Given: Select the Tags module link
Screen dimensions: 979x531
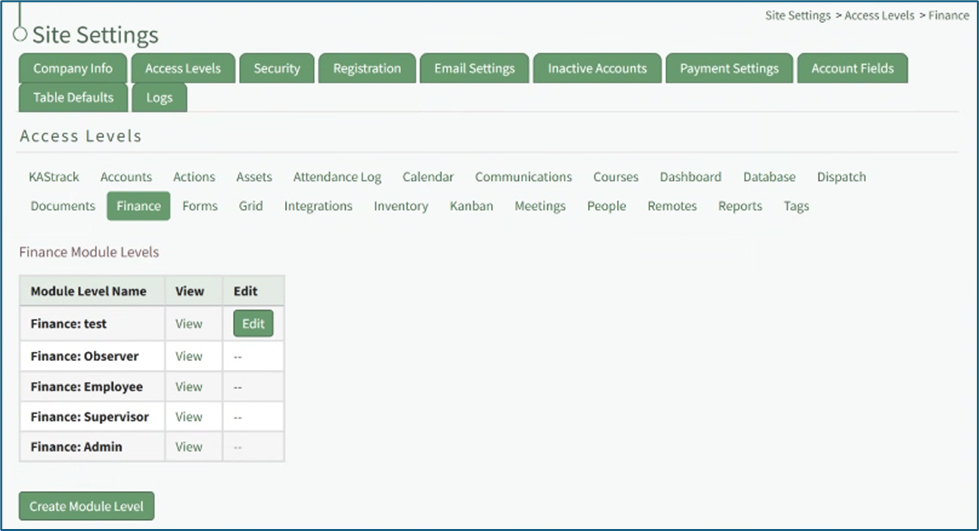Looking at the screenshot, I should coord(796,206).
